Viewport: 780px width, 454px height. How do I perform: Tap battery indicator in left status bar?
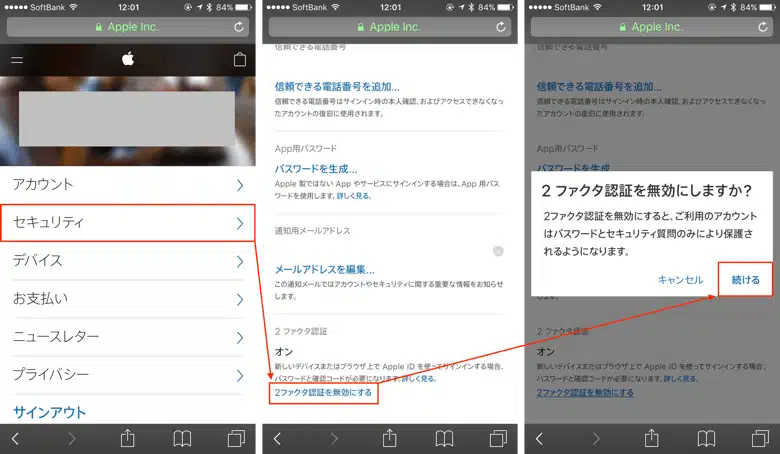(x=243, y=7)
